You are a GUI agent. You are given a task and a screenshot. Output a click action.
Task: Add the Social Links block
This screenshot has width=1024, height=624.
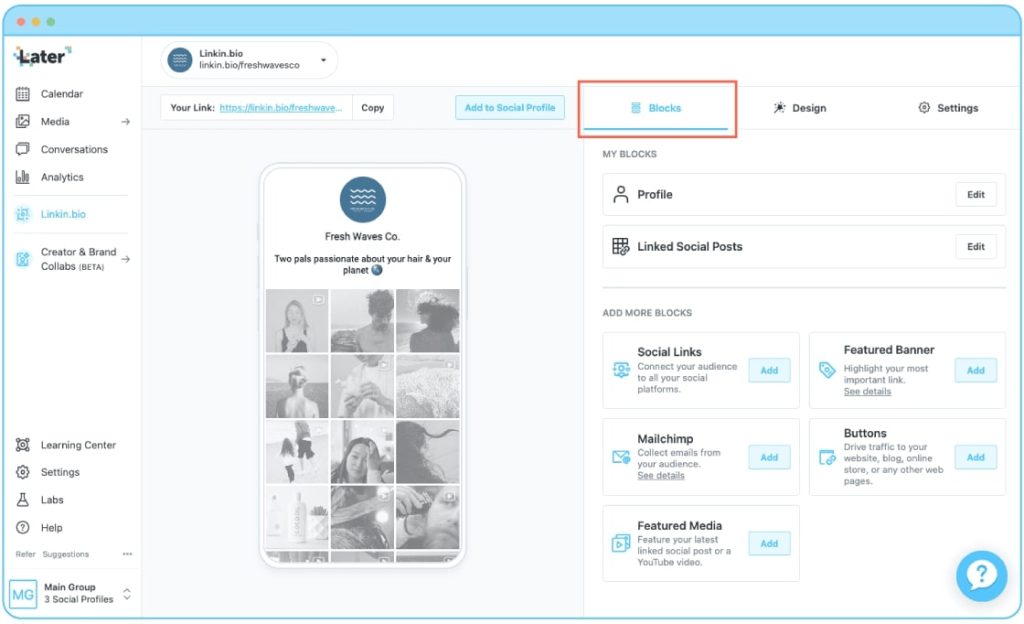(769, 370)
